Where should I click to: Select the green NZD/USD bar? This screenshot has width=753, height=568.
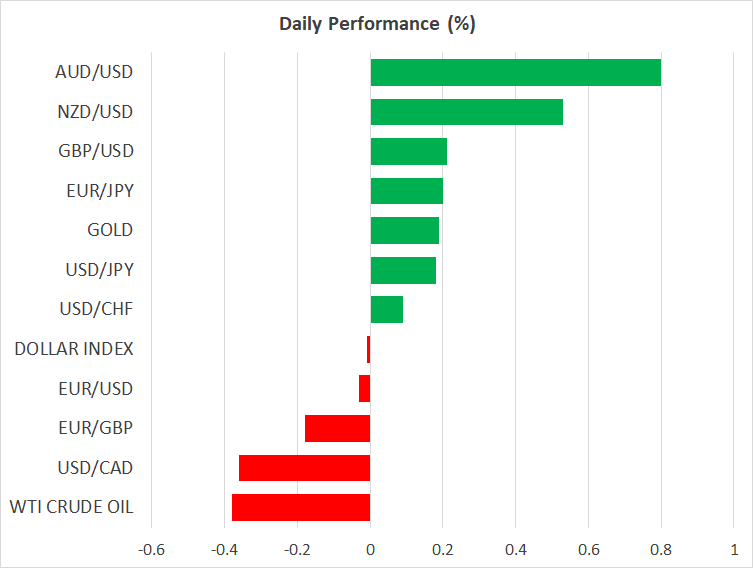click(466, 112)
